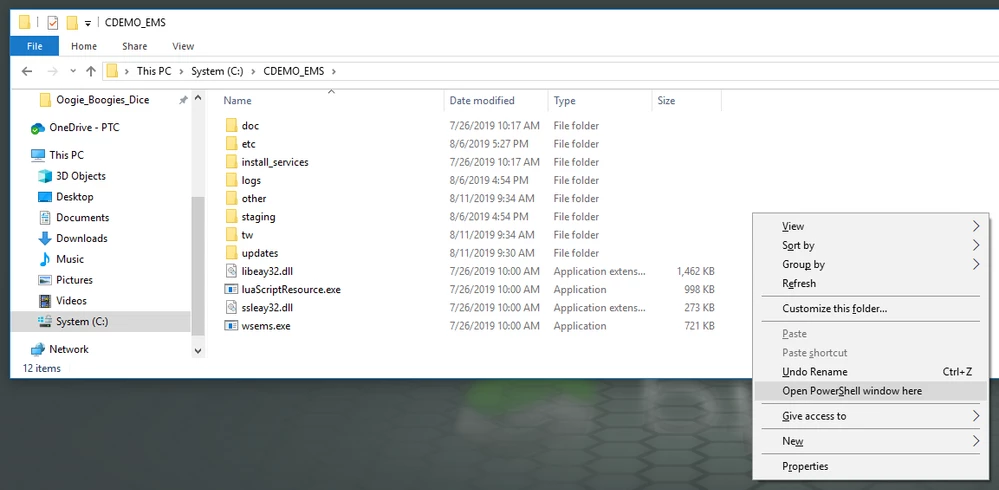Expand chevron after This PC in address bar
The width and height of the screenshot is (999, 490).
[x=182, y=71]
